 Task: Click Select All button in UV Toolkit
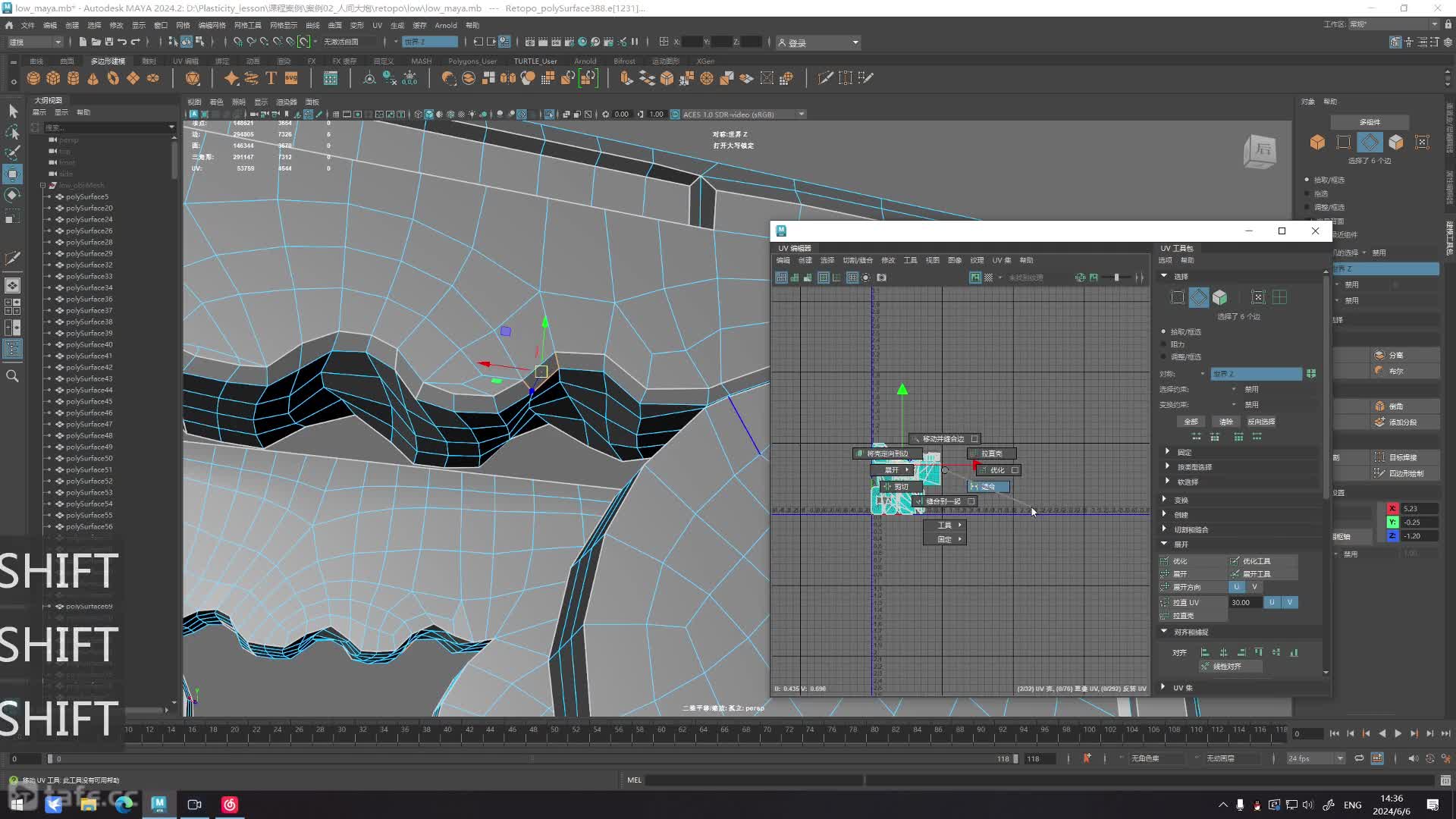tap(1191, 422)
